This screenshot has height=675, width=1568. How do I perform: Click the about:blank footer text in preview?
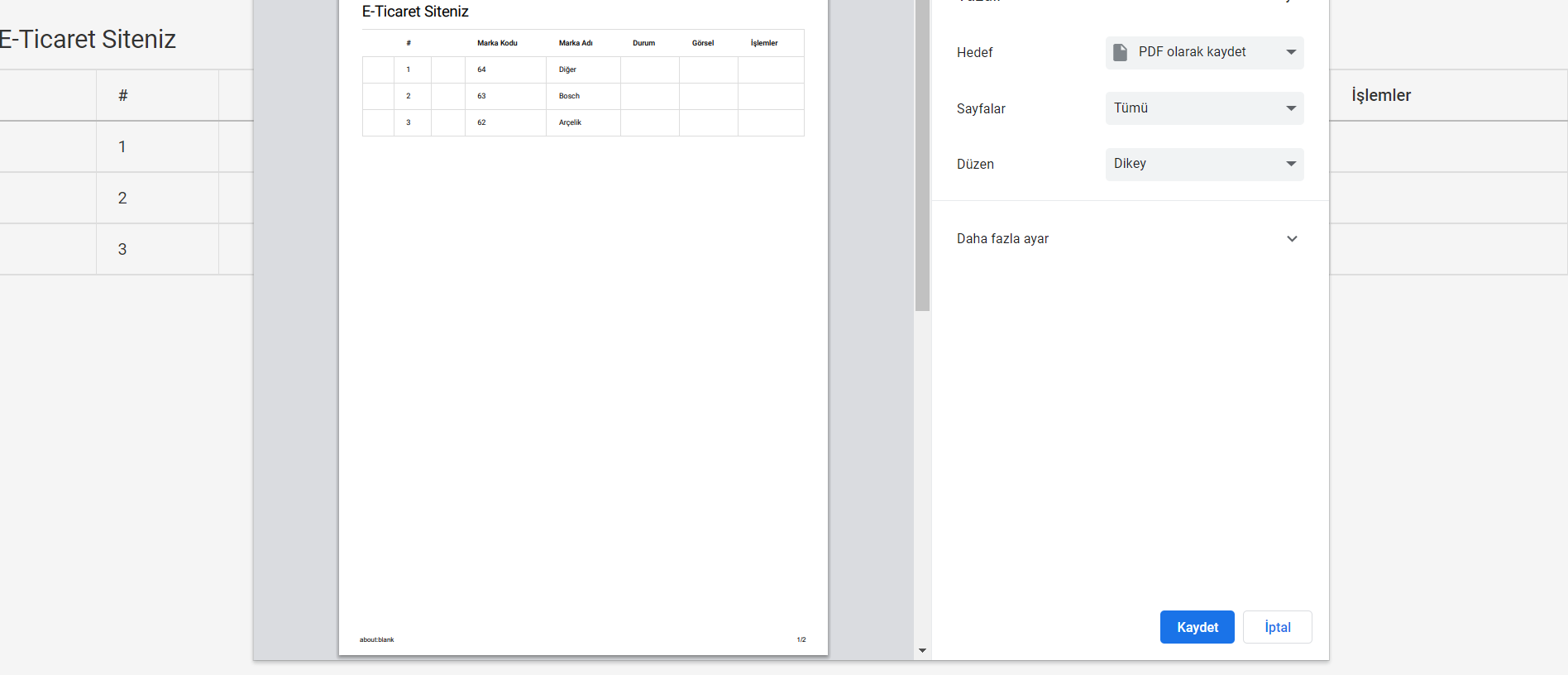point(376,639)
